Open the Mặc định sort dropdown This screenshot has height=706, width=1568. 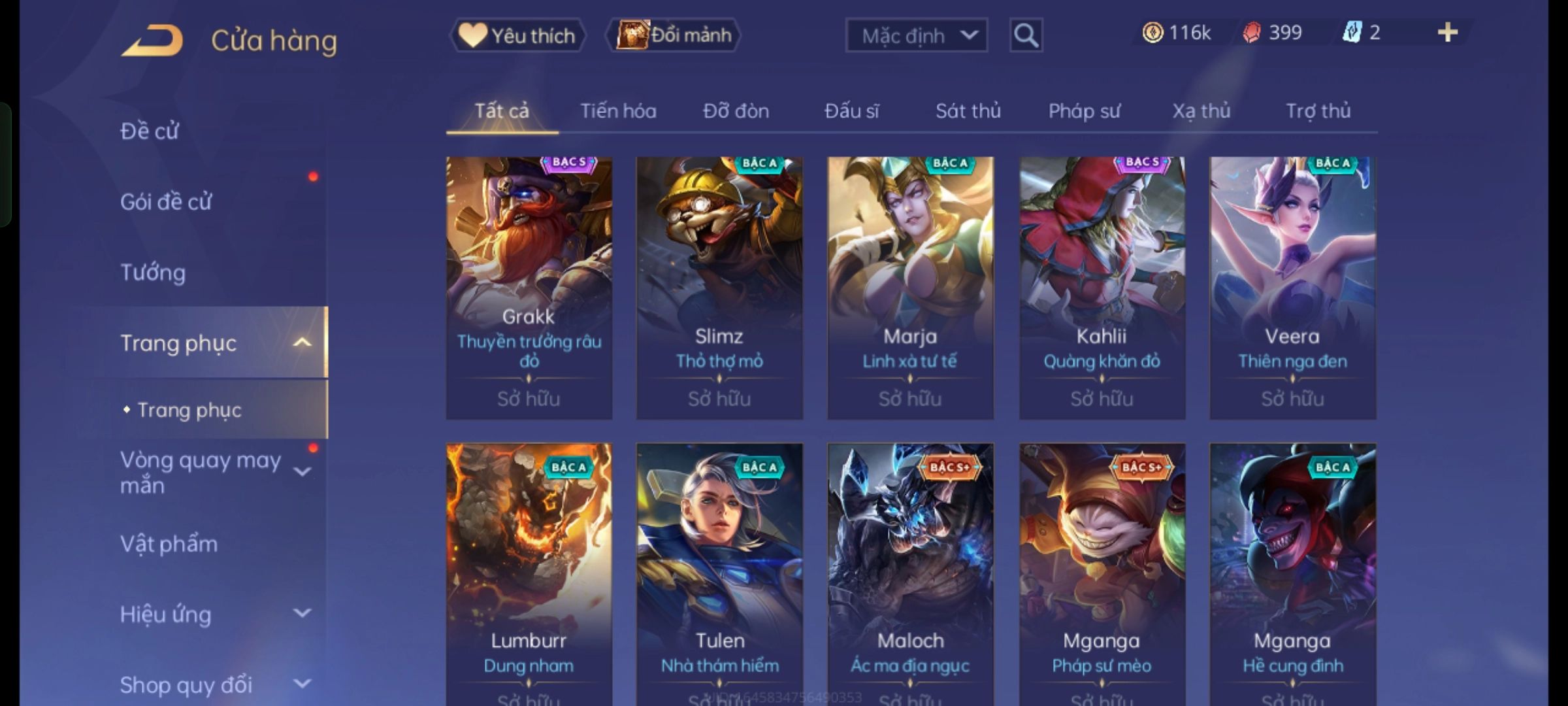pos(916,35)
